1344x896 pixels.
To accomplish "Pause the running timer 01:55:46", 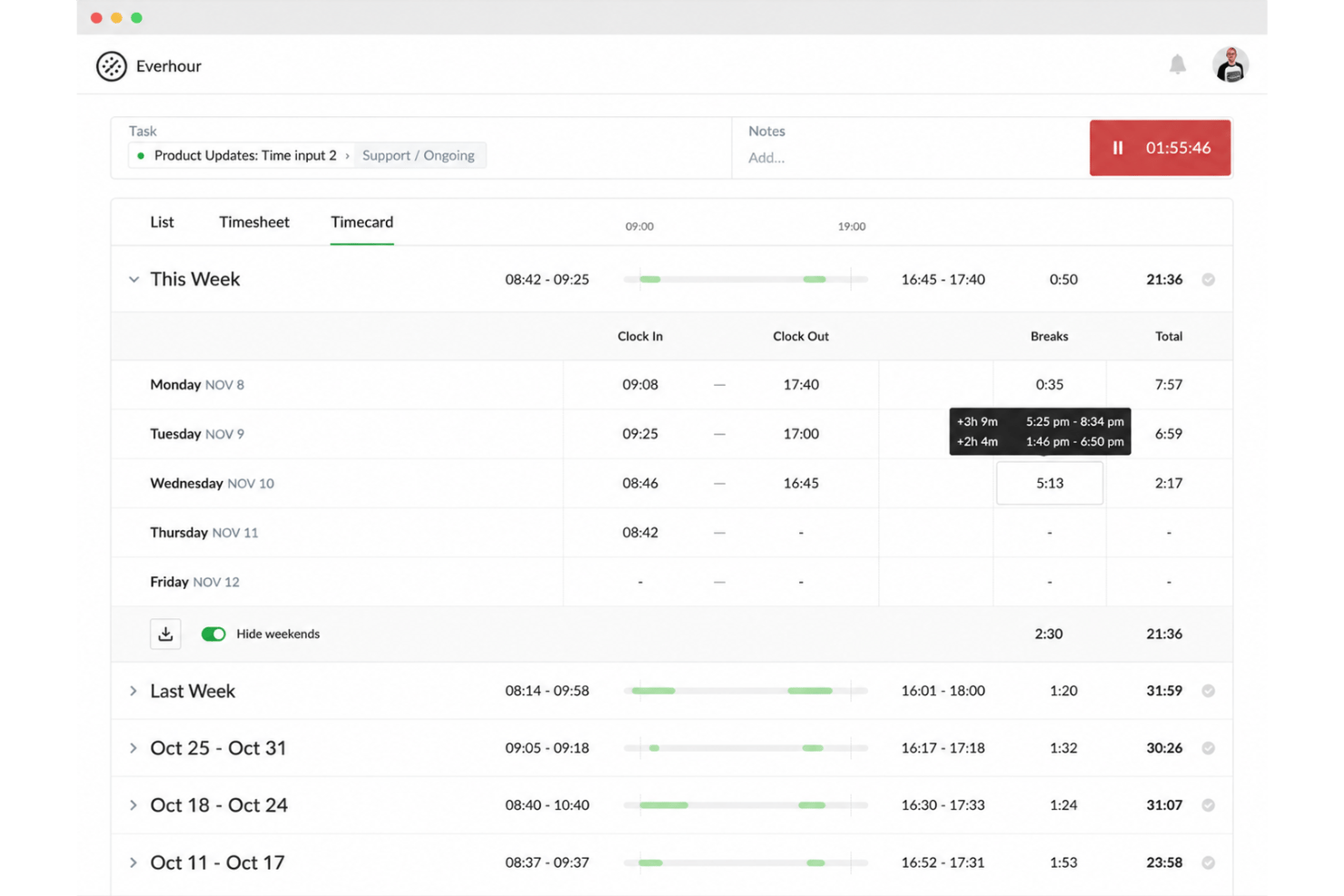I will tap(1160, 148).
